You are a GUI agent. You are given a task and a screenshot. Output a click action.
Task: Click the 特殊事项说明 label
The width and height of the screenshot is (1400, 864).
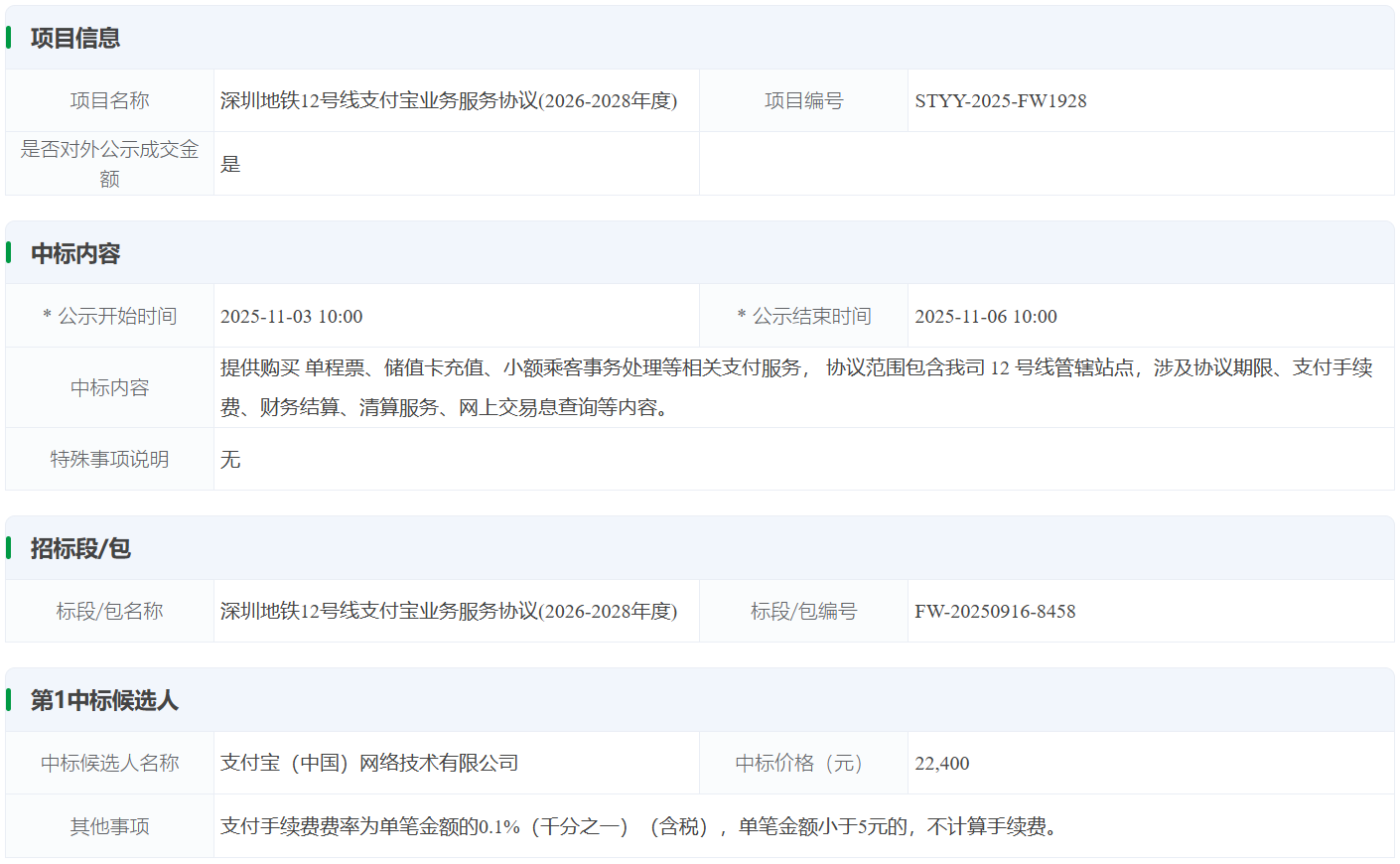coord(109,459)
